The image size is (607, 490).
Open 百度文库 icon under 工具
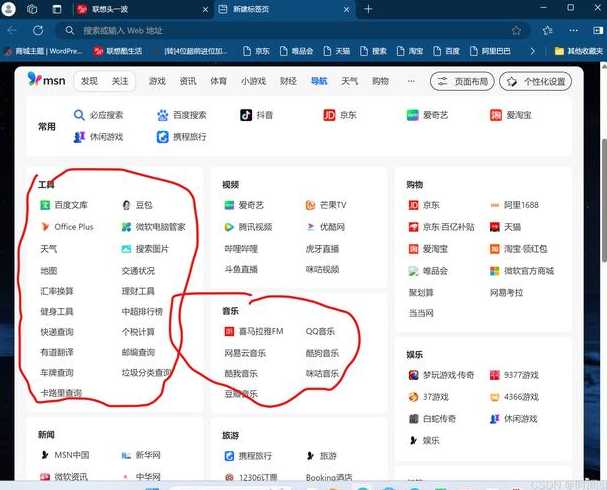[x=45, y=205]
